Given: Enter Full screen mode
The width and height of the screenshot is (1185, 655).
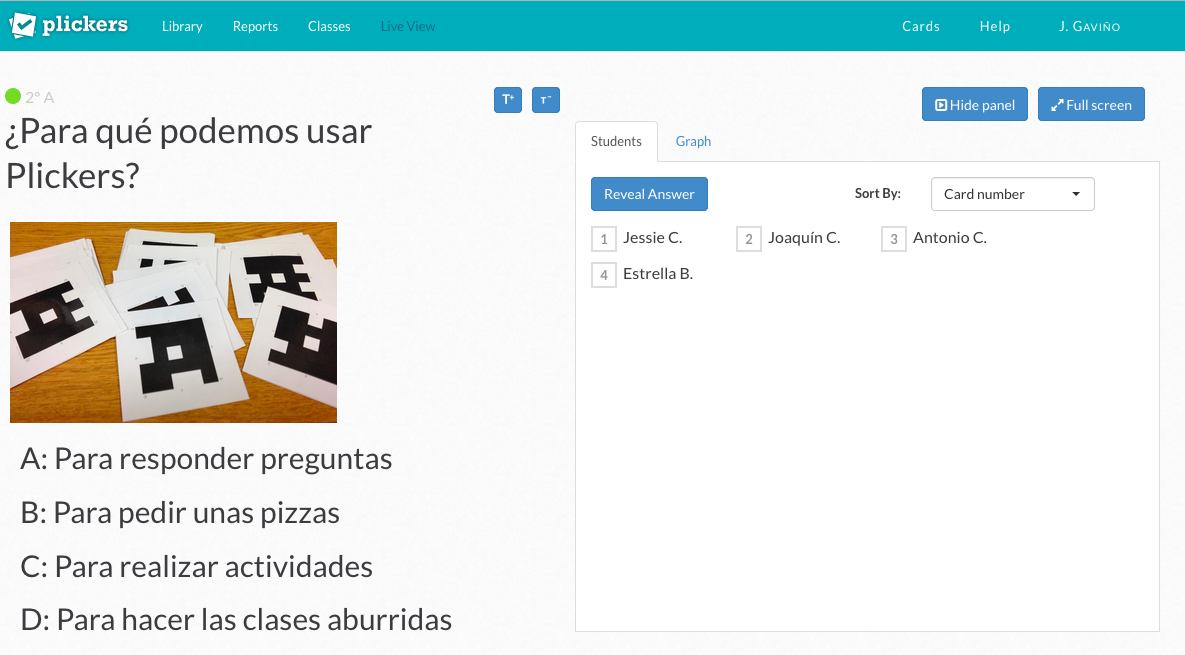Looking at the screenshot, I should (x=1091, y=104).
